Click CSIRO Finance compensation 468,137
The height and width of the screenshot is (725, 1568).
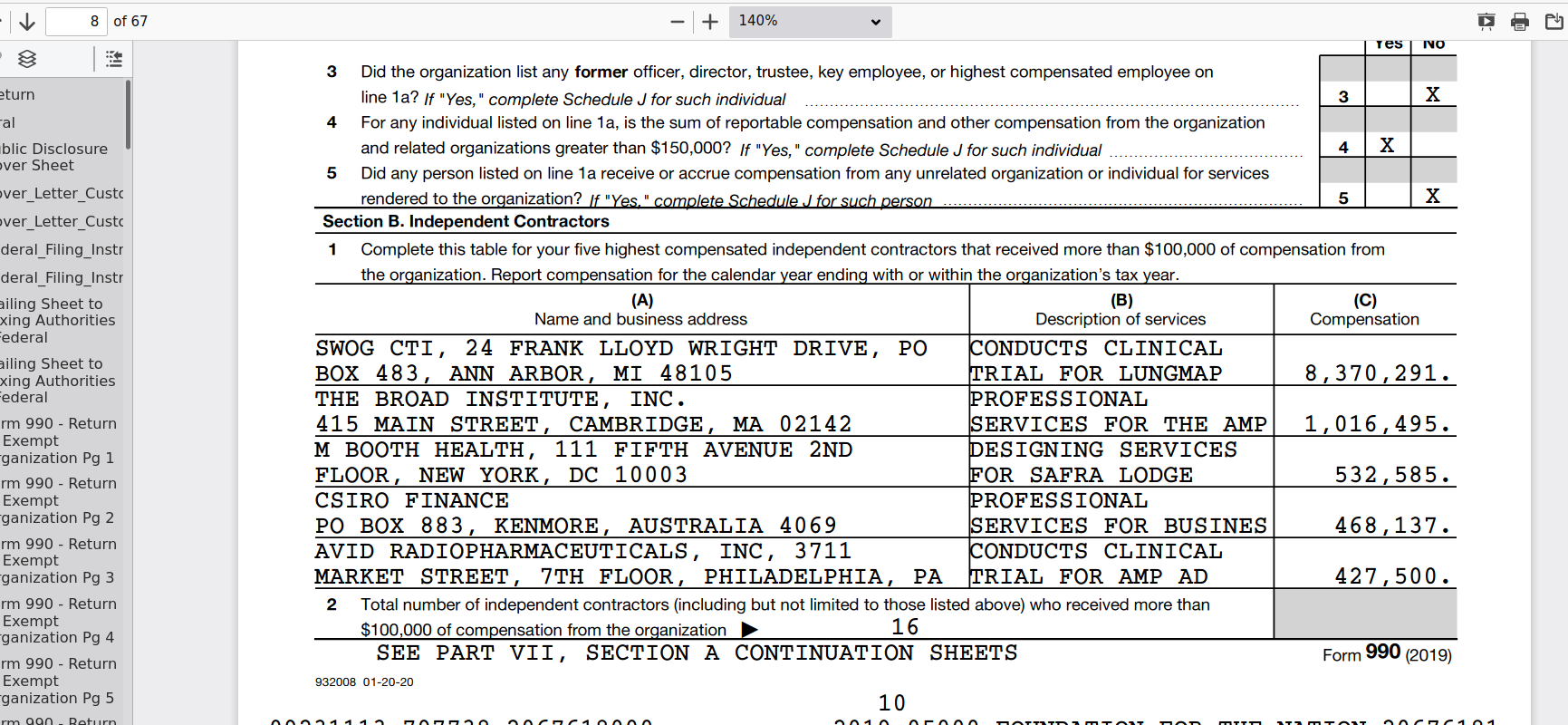point(1393,526)
